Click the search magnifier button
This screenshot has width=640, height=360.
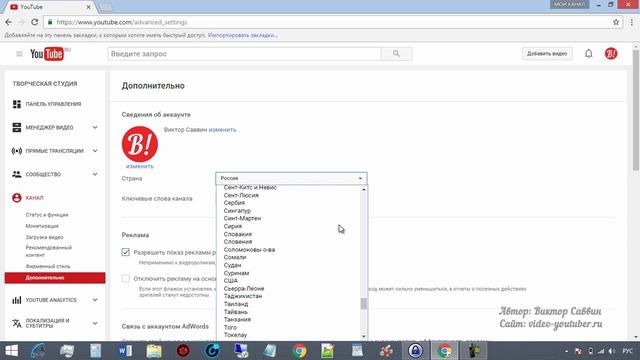[396, 54]
